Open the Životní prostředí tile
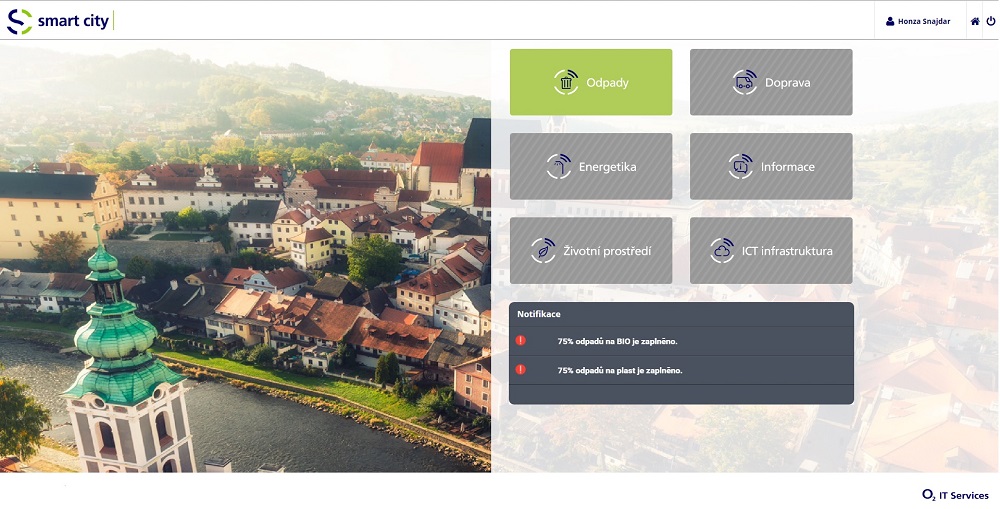Screen dimensions: 1000x509 coord(591,251)
